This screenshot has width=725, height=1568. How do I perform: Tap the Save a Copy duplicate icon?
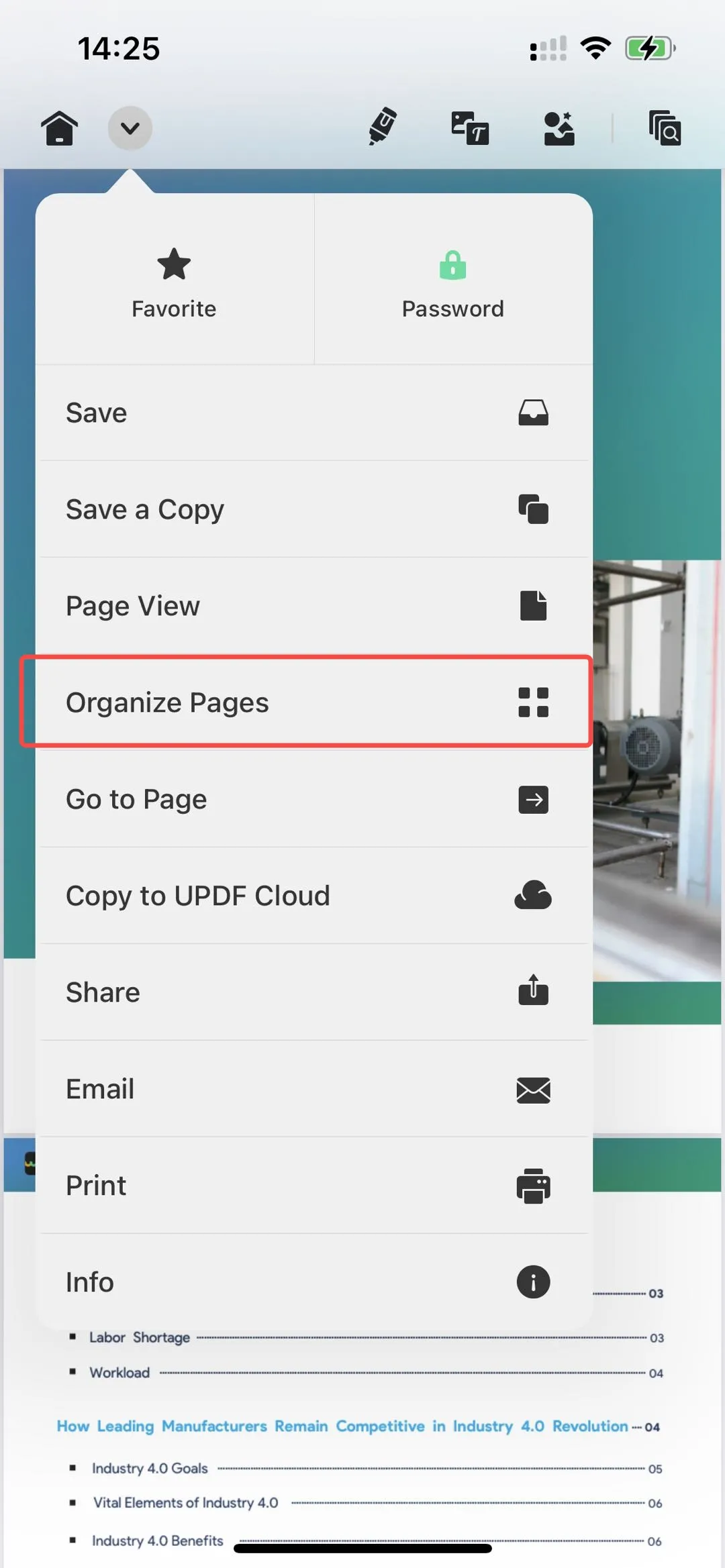(x=533, y=509)
